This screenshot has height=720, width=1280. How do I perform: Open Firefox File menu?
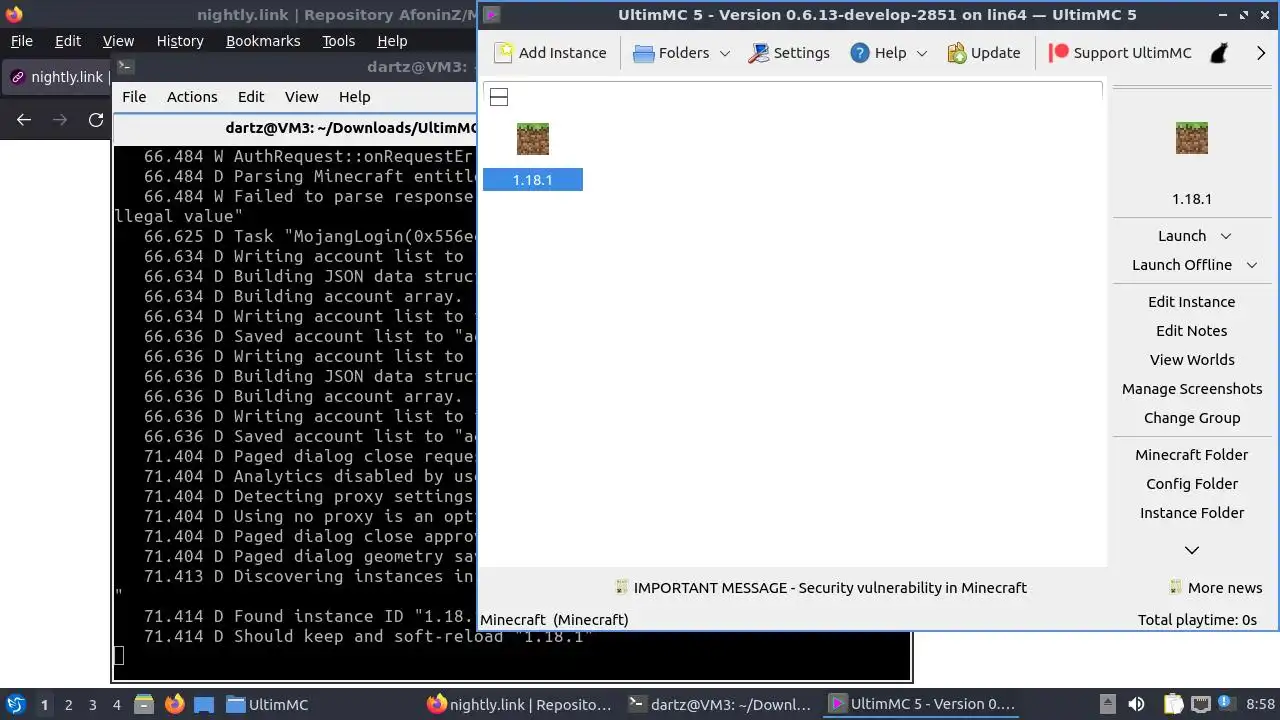coord(21,41)
